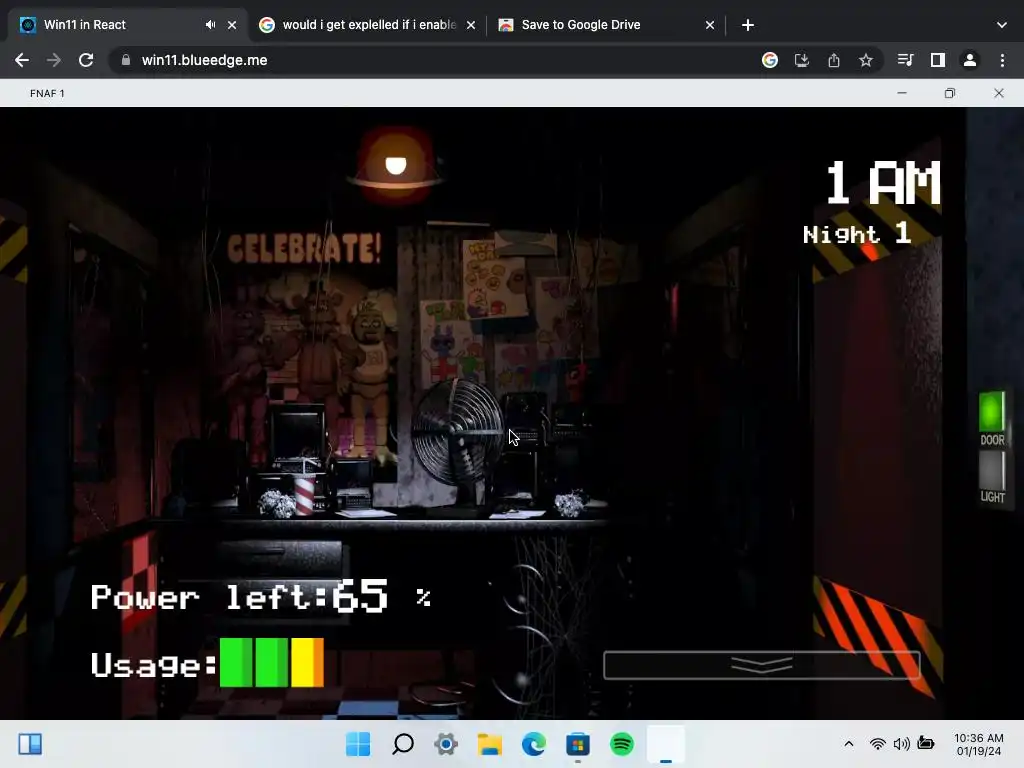Minimize the FNAF 1 window
1024x768 pixels.
click(x=902, y=93)
